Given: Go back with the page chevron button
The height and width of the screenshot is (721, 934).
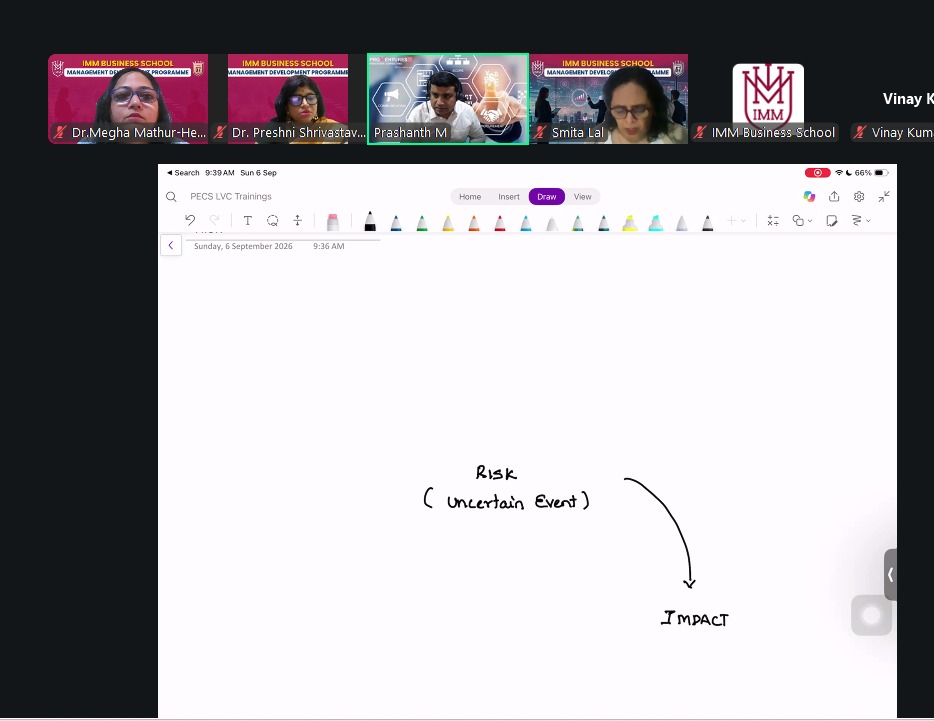Looking at the screenshot, I should point(171,245).
